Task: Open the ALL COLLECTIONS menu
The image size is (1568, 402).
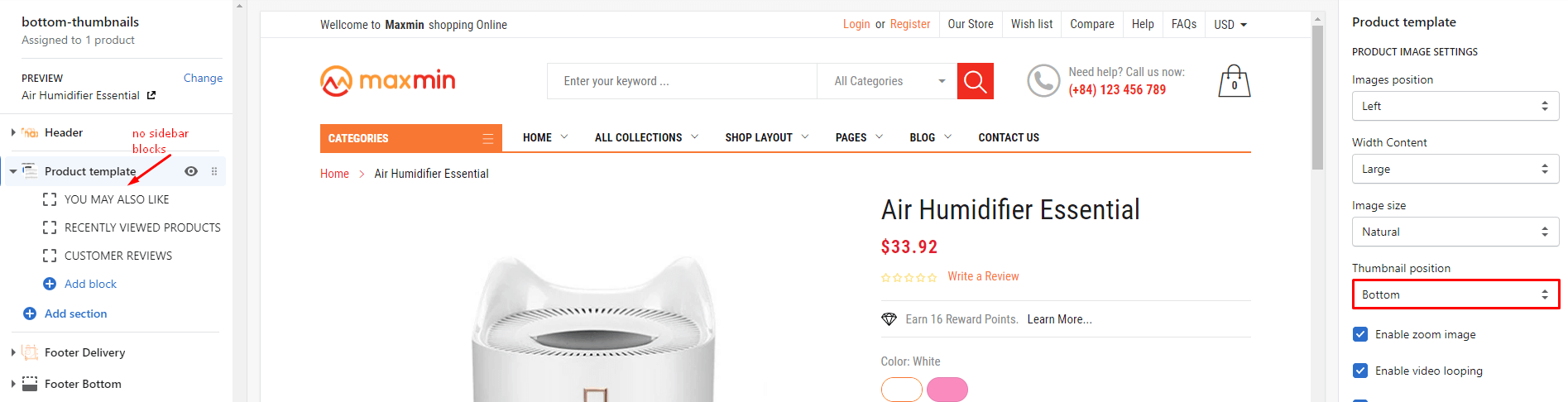Action: tap(646, 137)
